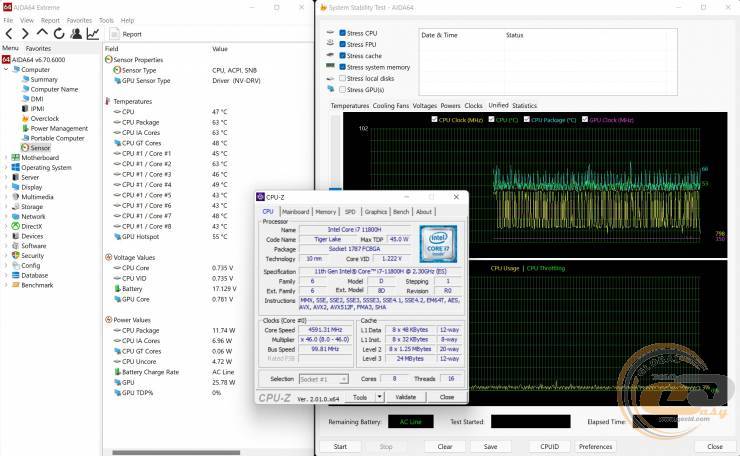Open the AIDA64 Tools menu
740x456 pixels.
[x=106, y=20]
